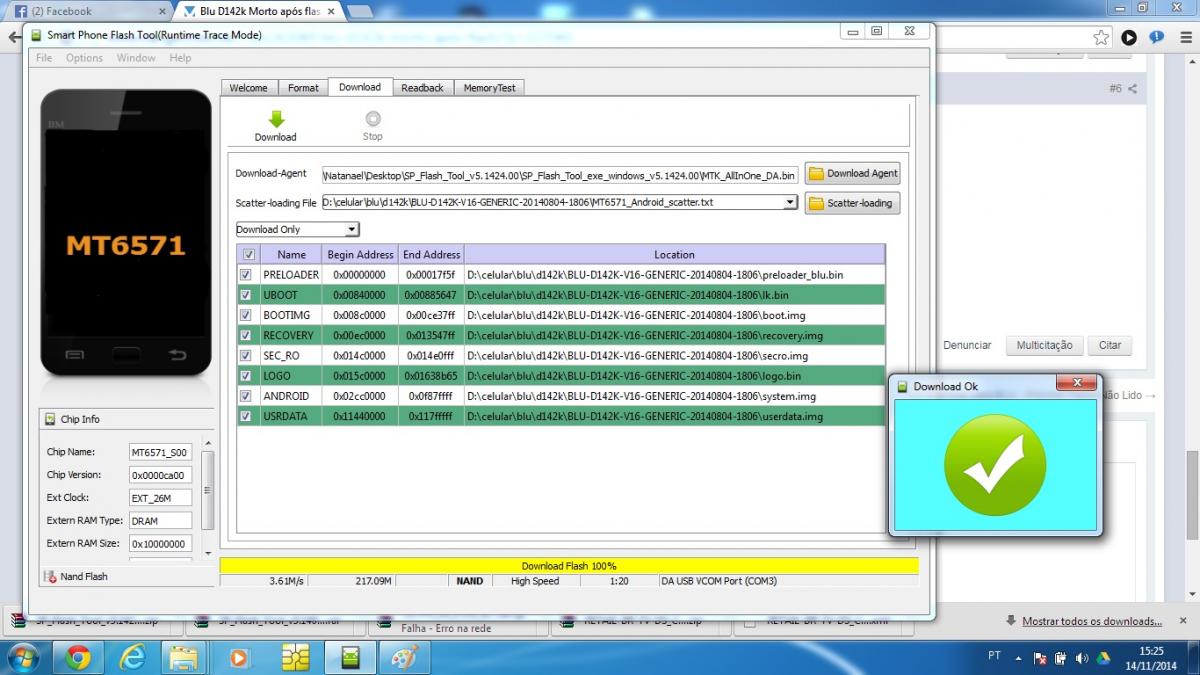1200x675 pixels.
Task: Click the Location column header
Action: tap(674, 255)
